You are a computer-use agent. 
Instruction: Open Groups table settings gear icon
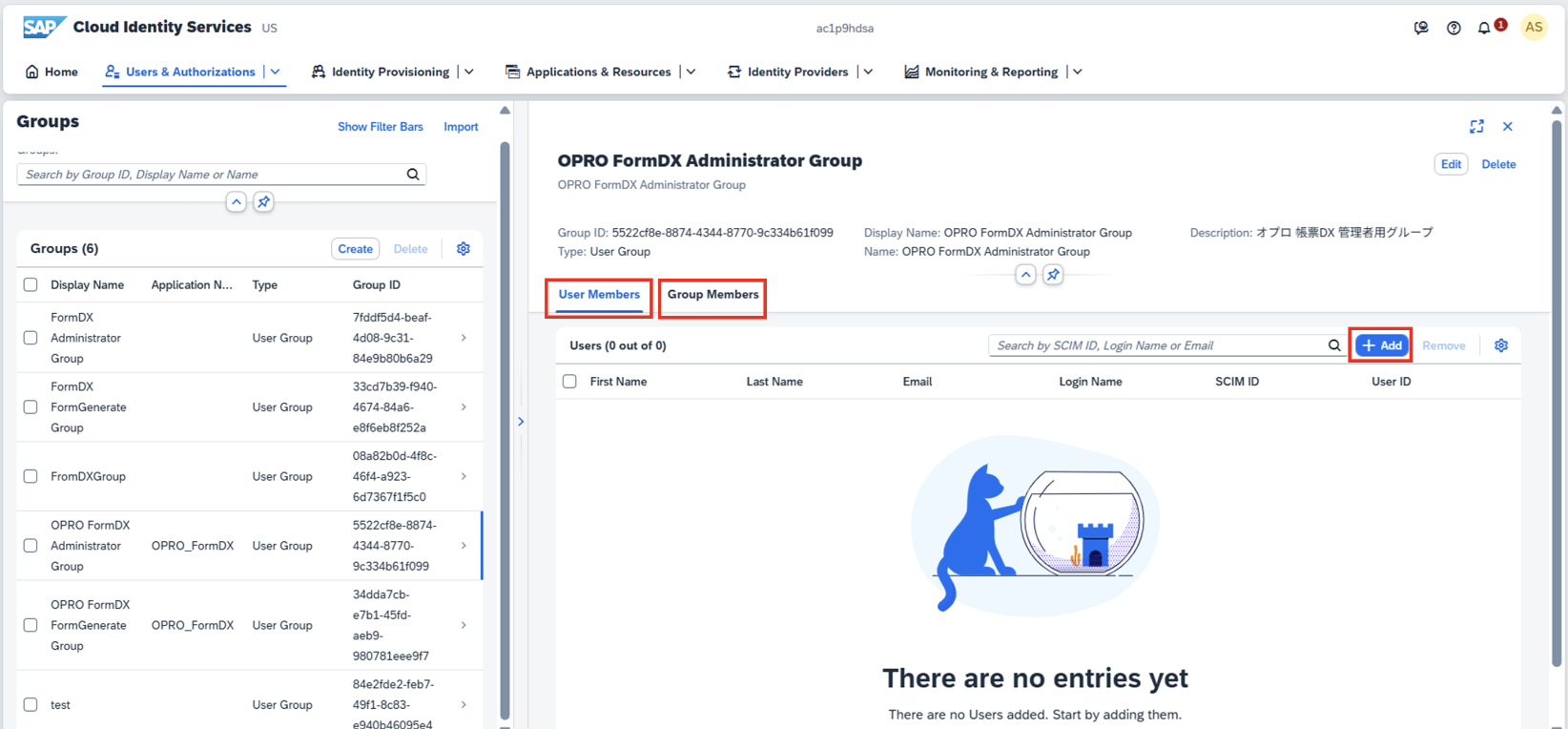point(464,249)
